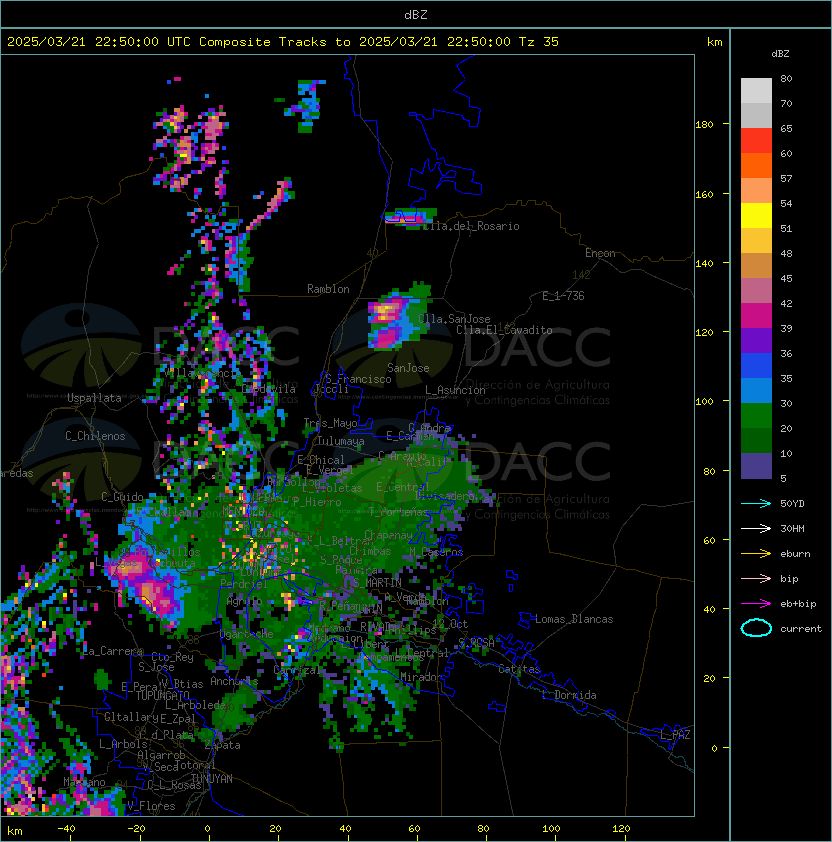Click the storm cell at Clla.del_Rosario
The height and width of the screenshot is (842, 832).
pyautogui.click(x=411, y=217)
